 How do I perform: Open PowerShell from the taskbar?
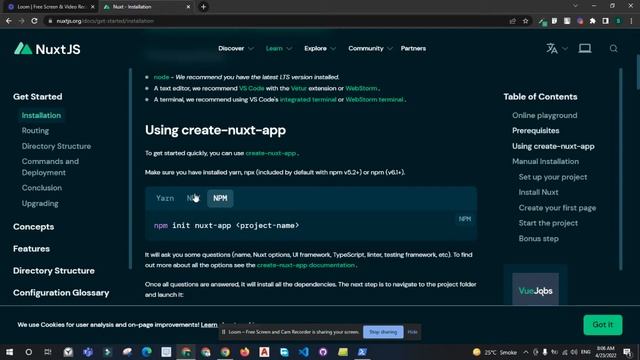point(362,352)
